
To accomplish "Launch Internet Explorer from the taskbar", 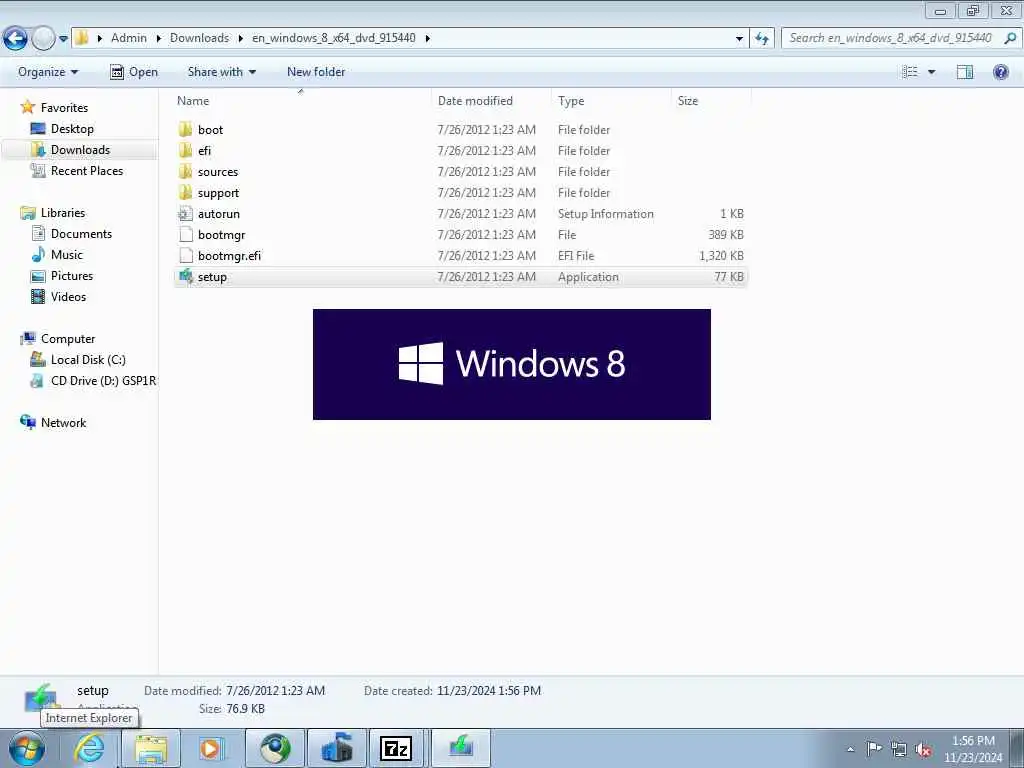I will coord(89,748).
